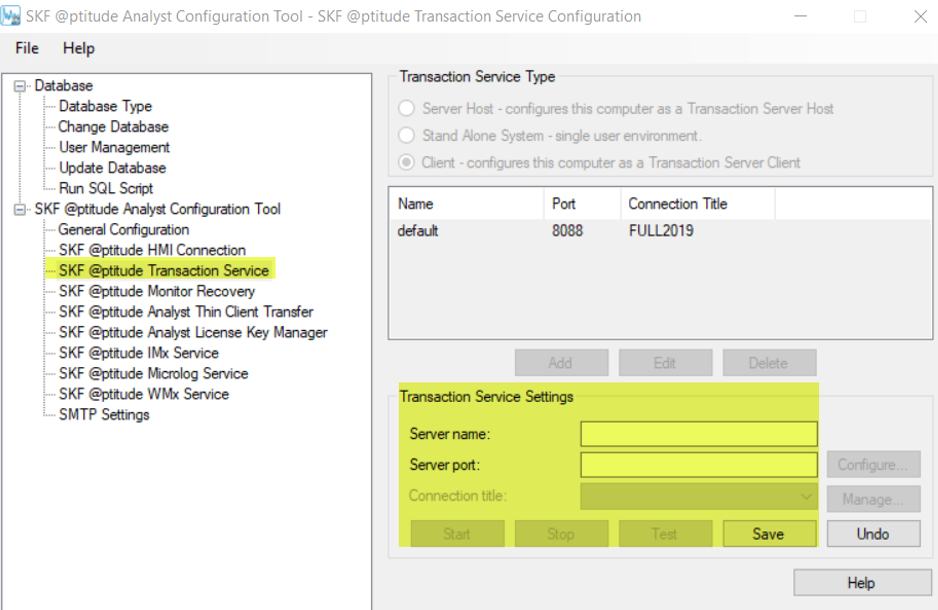Image resolution: width=938 pixels, height=610 pixels.
Task: Click the Connection Title column header
Action: (698, 204)
